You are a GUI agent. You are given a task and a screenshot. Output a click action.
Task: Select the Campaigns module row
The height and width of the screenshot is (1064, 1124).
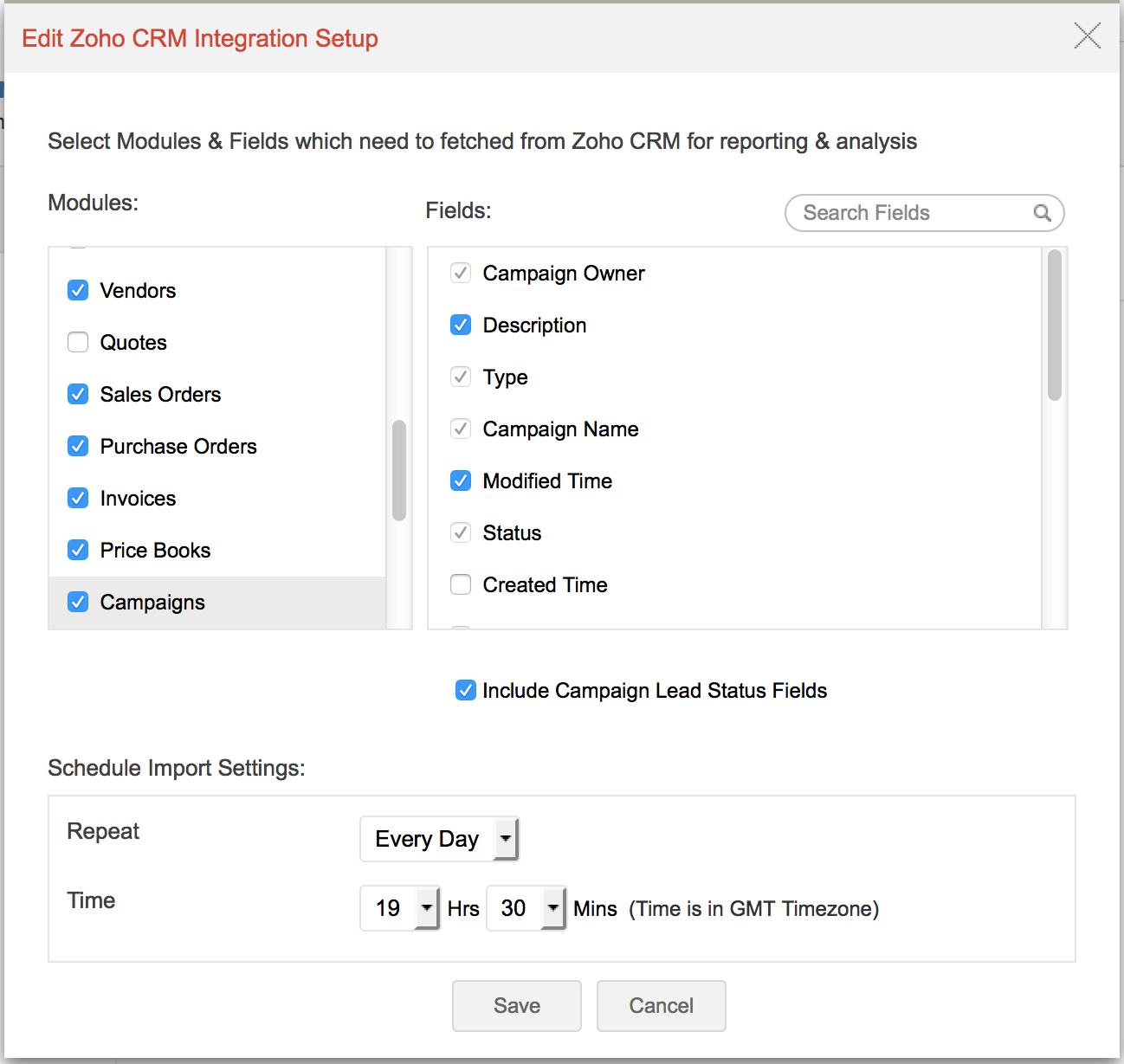[216, 603]
